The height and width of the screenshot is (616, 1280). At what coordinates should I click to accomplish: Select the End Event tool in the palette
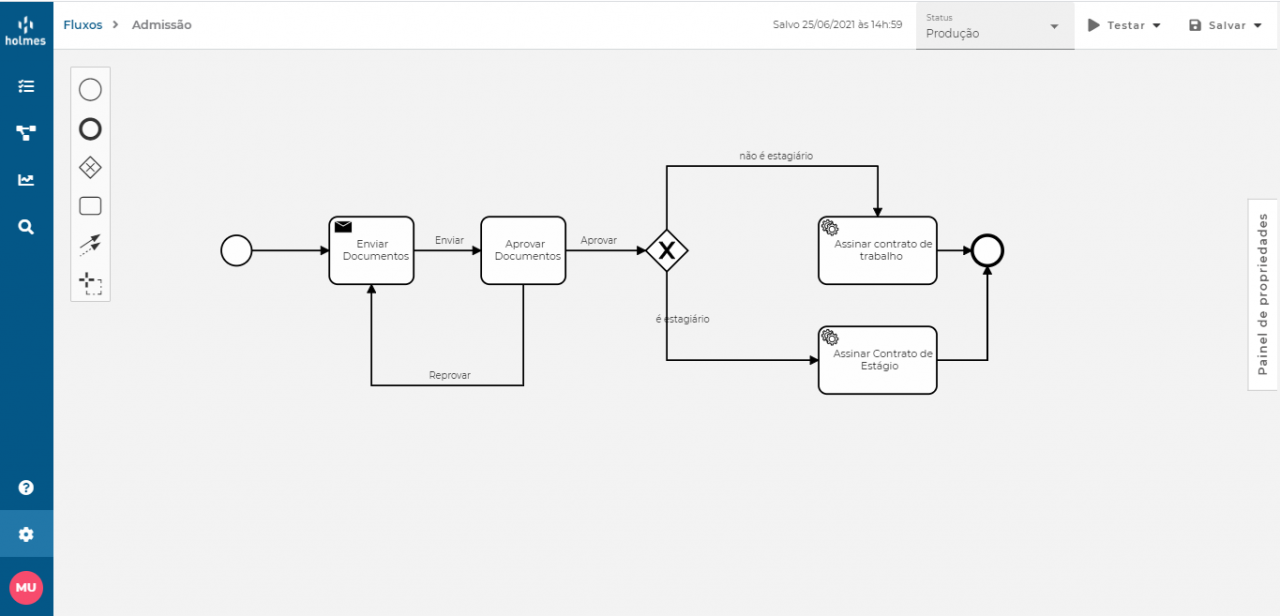90,128
